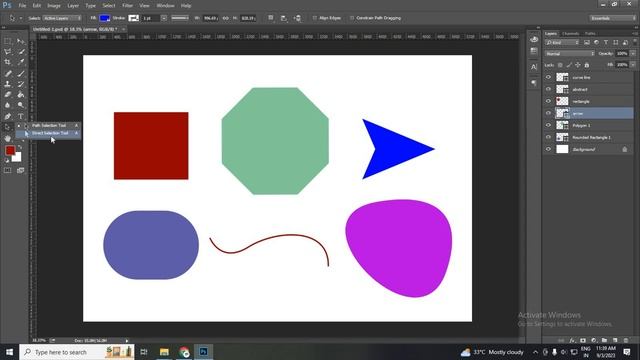Select the Lasso tool
640x360 pixels.
tap(8, 52)
